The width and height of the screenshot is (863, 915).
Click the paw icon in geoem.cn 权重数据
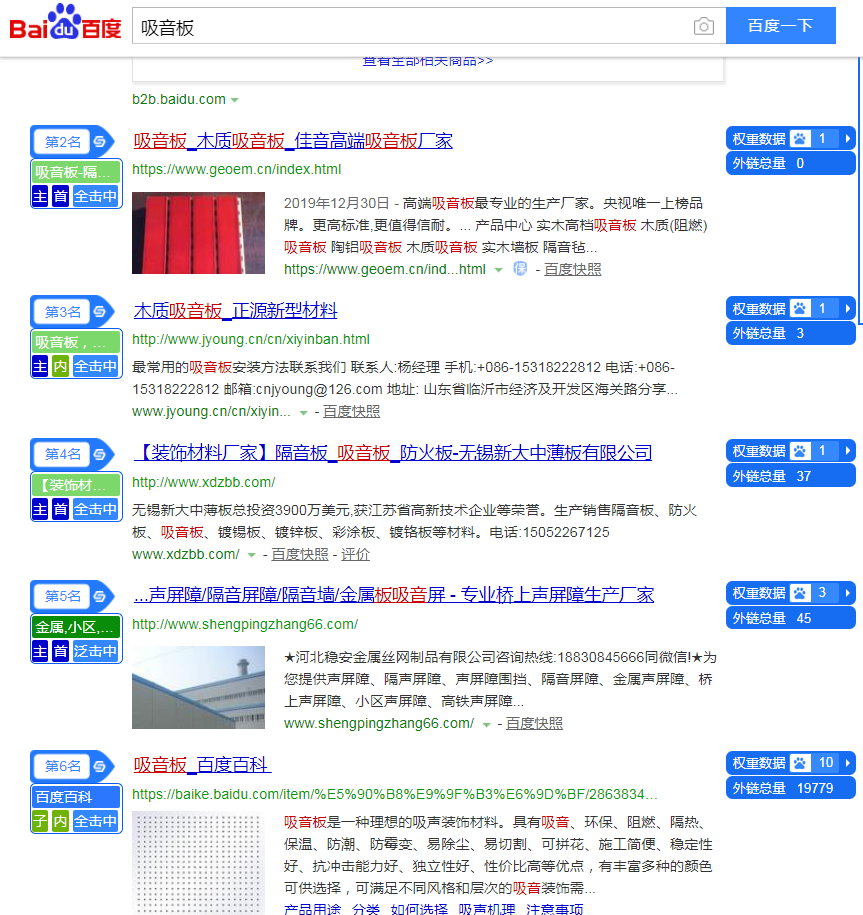(800, 139)
